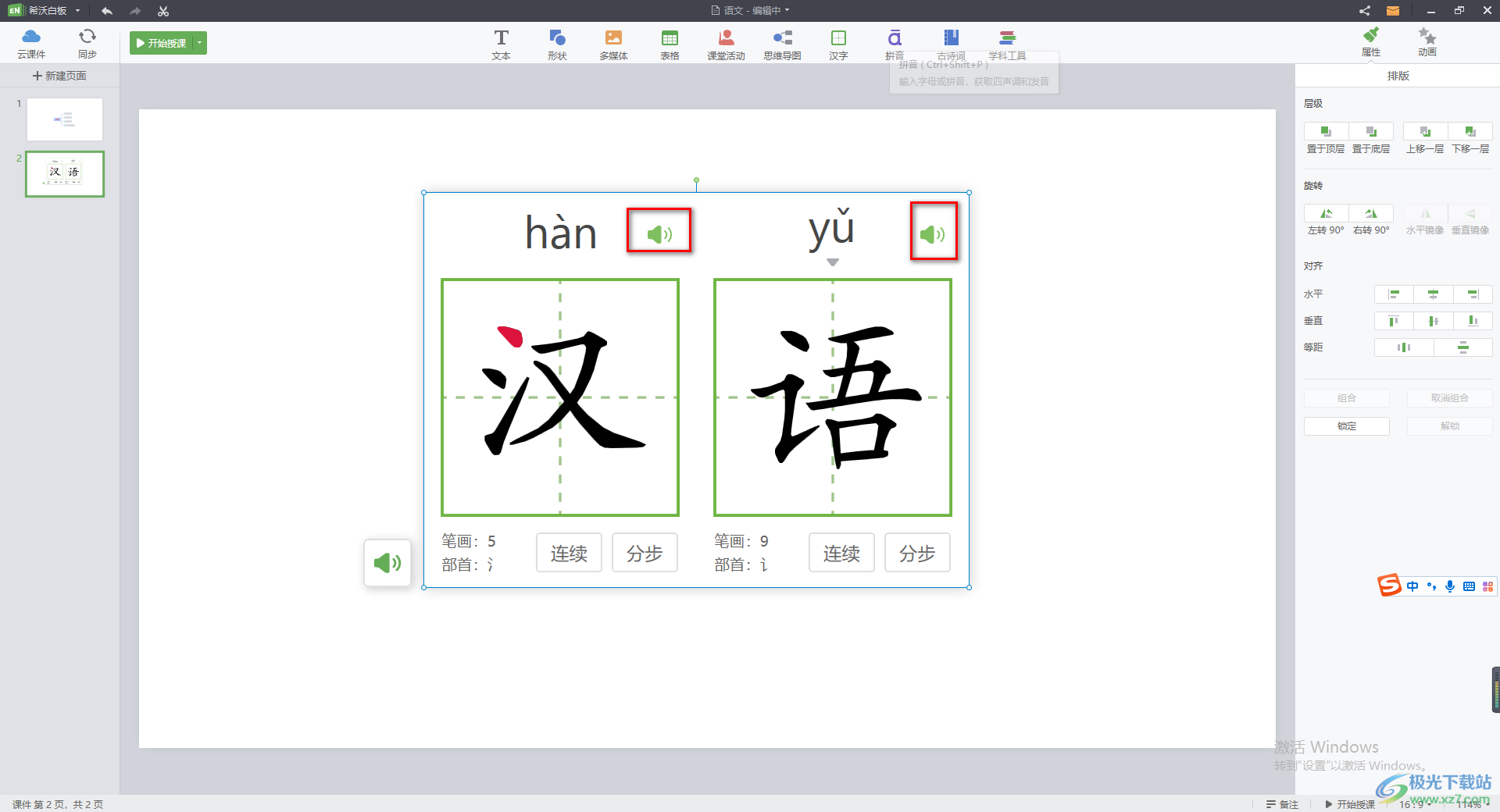
Task: Undo the last action
Action: (107, 11)
